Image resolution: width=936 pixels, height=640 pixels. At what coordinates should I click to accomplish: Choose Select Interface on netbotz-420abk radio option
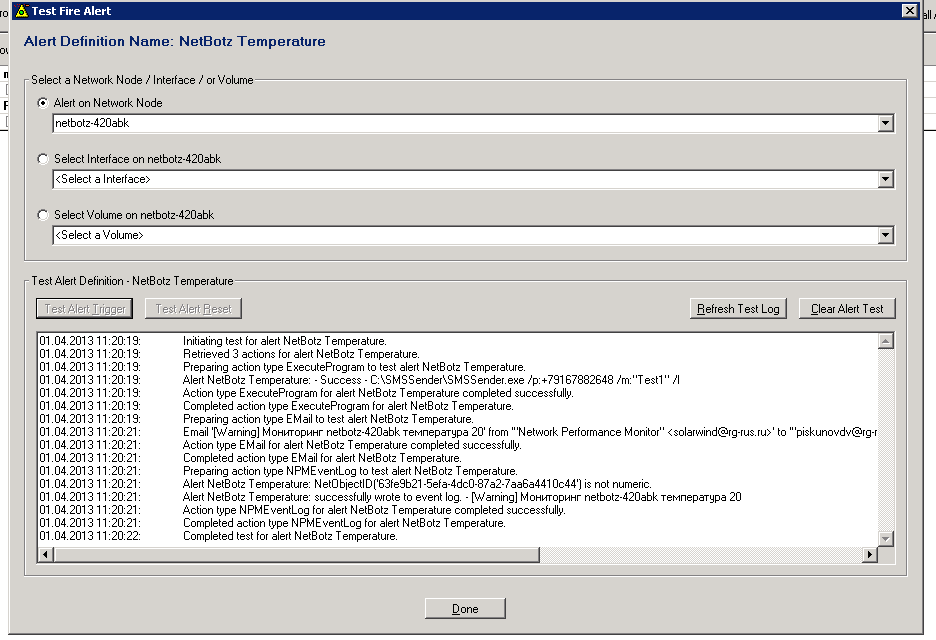[43, 159]
